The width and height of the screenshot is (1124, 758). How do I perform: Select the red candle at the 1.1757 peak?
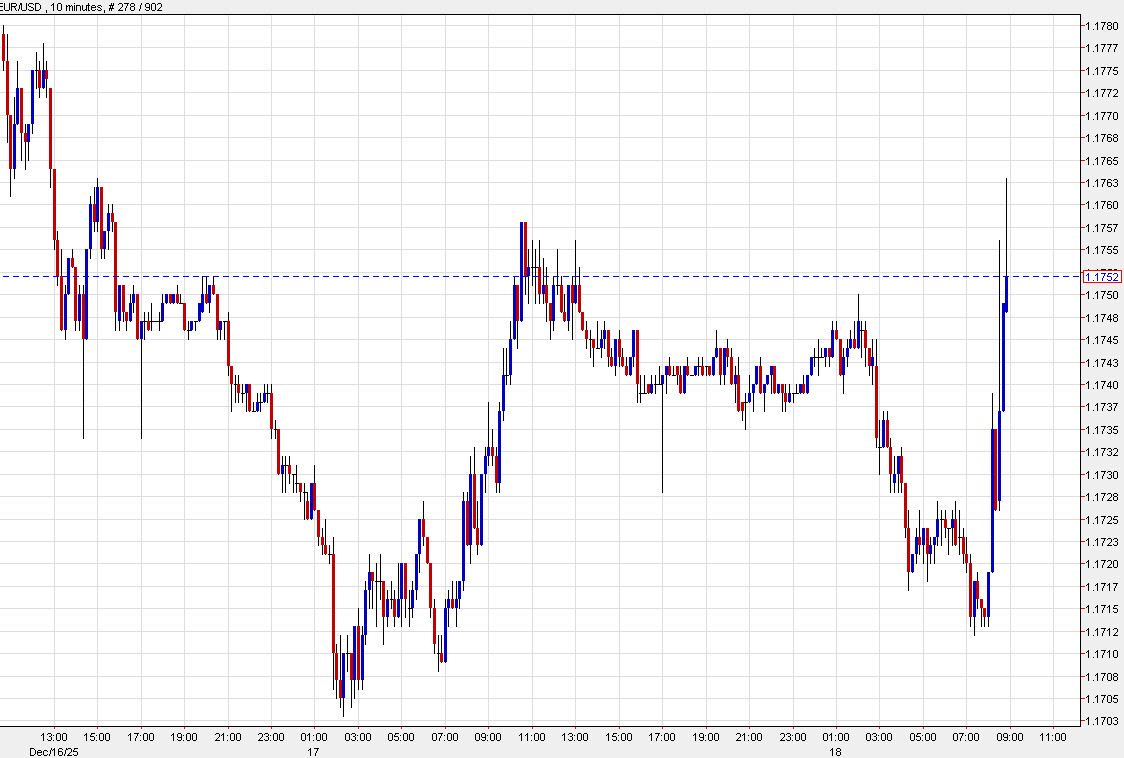[x=523, y=250]
